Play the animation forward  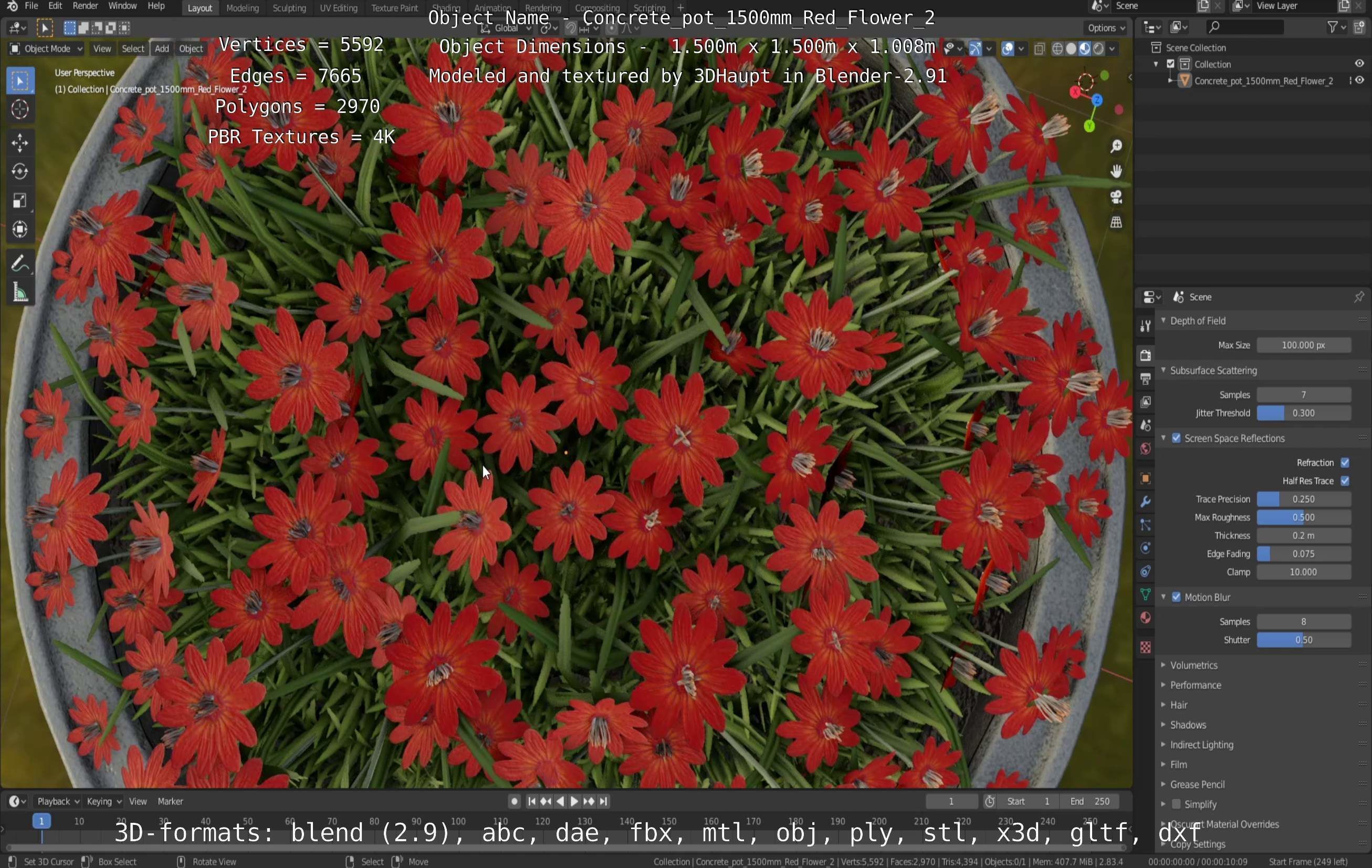pos(574,801)
